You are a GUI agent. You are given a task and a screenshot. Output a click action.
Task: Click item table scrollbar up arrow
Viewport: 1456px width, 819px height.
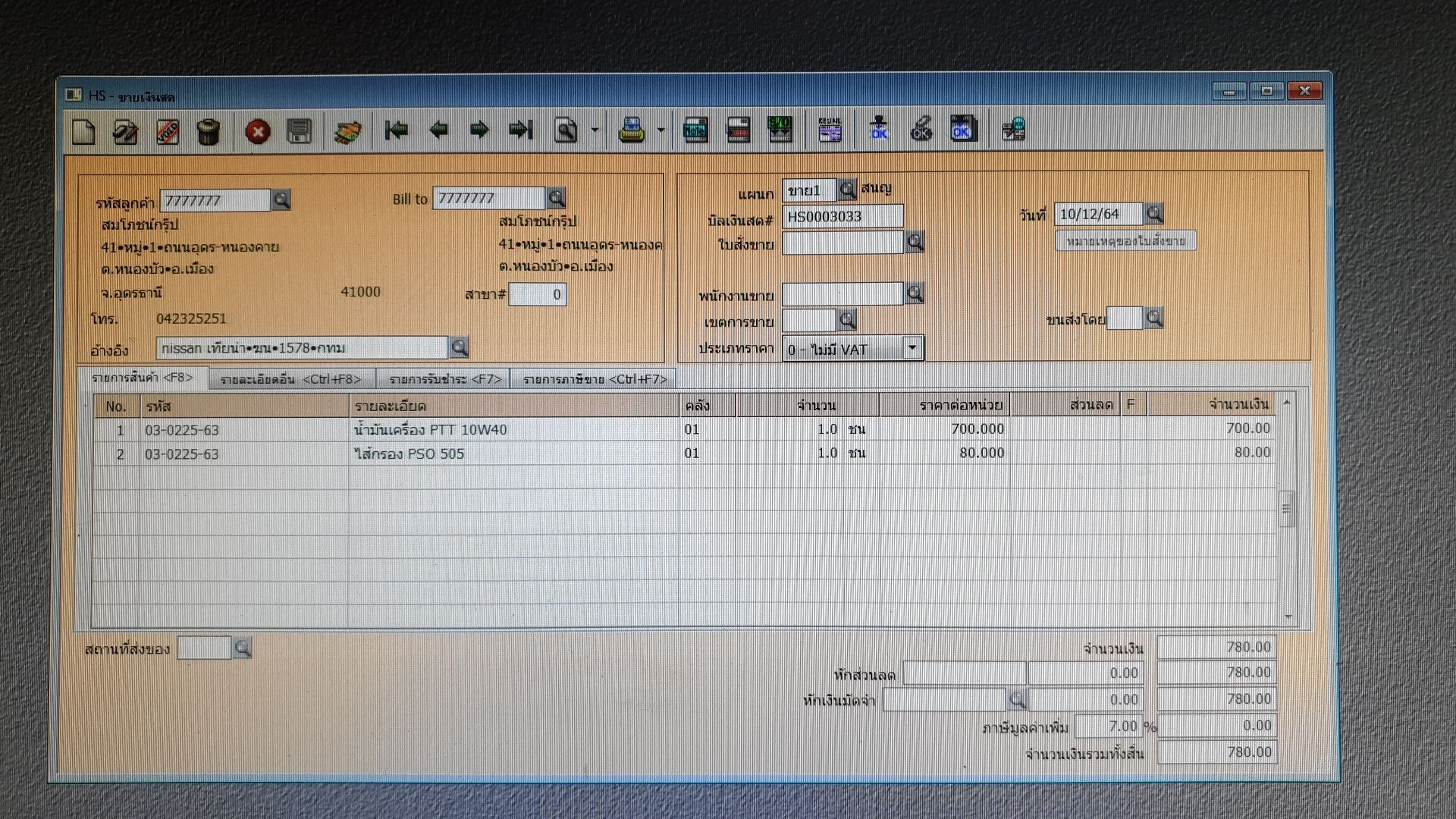click(x=1286, y=402)
